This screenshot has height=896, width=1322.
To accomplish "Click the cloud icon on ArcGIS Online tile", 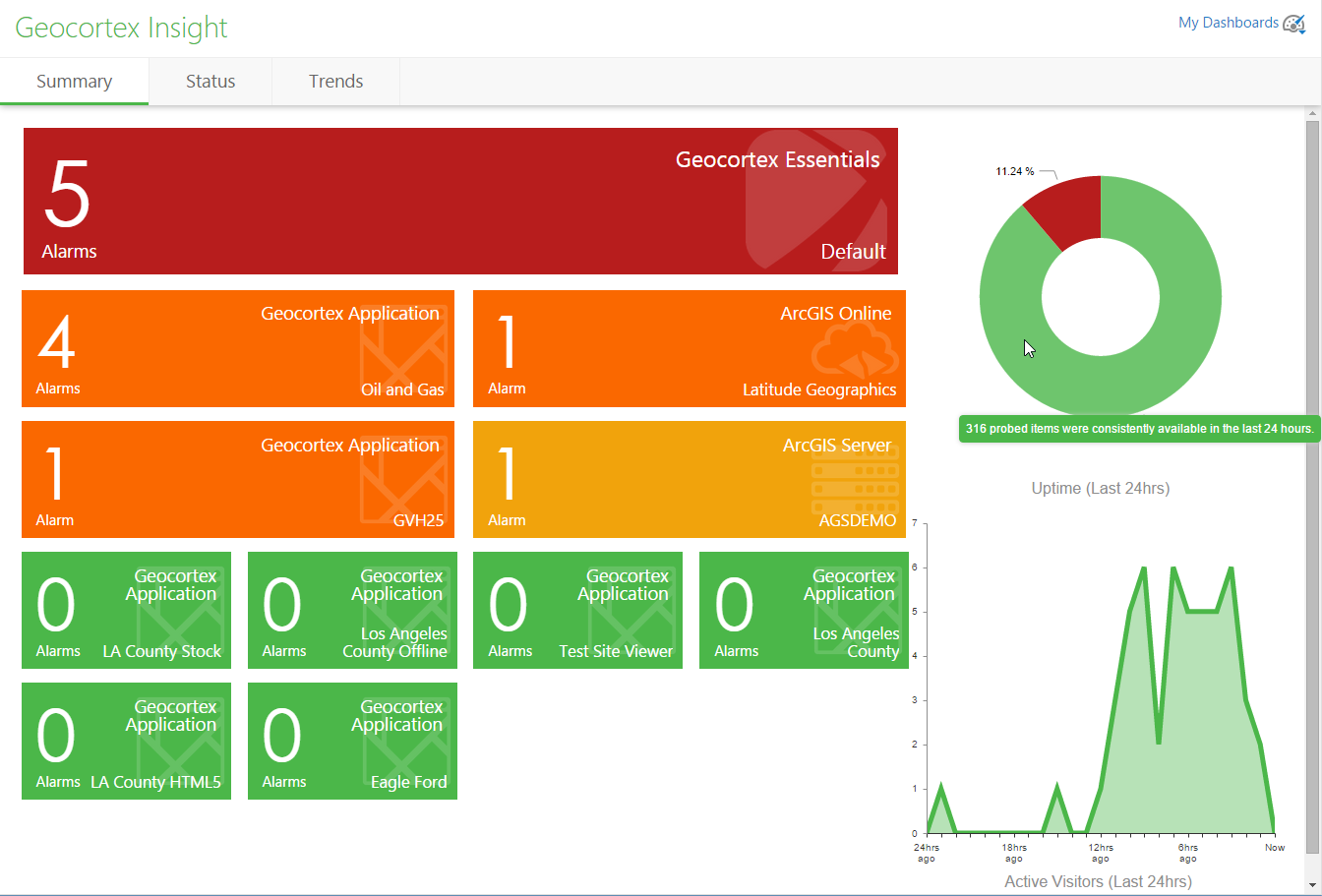I will click(x=855, y=349).
